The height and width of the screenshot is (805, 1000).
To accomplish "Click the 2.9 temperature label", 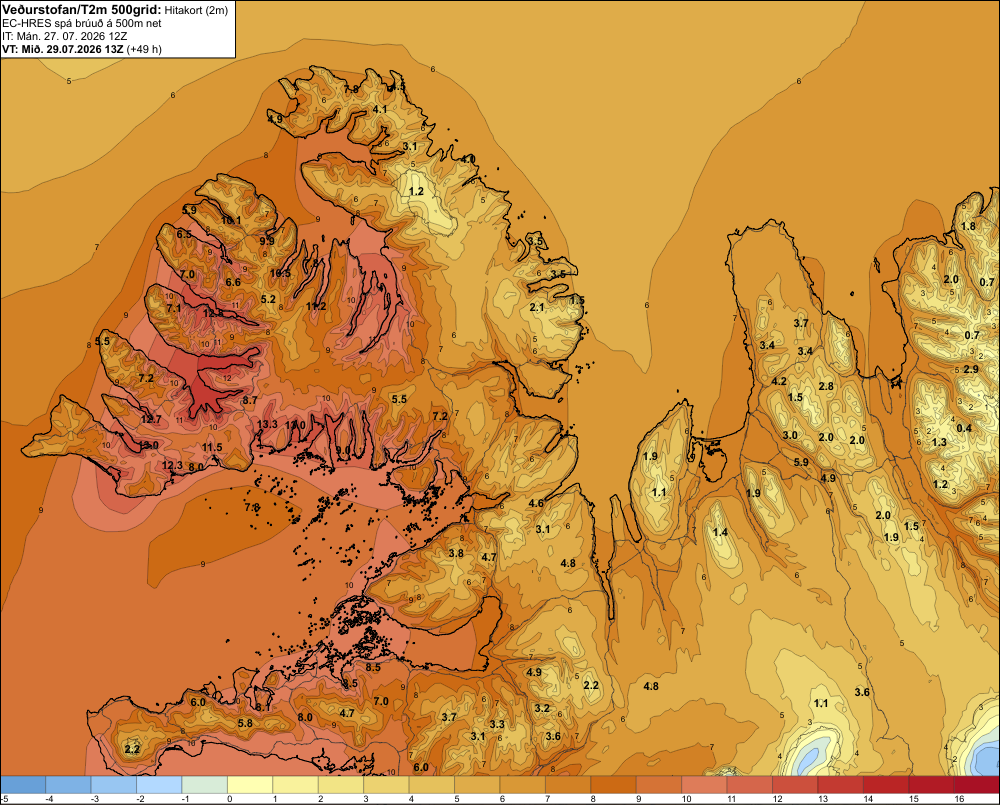I will 971,369.
